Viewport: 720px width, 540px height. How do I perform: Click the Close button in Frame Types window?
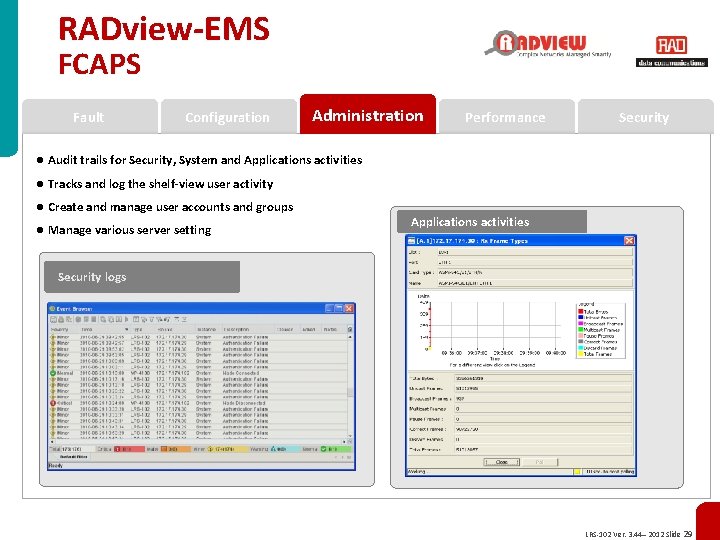pos(502,462)
